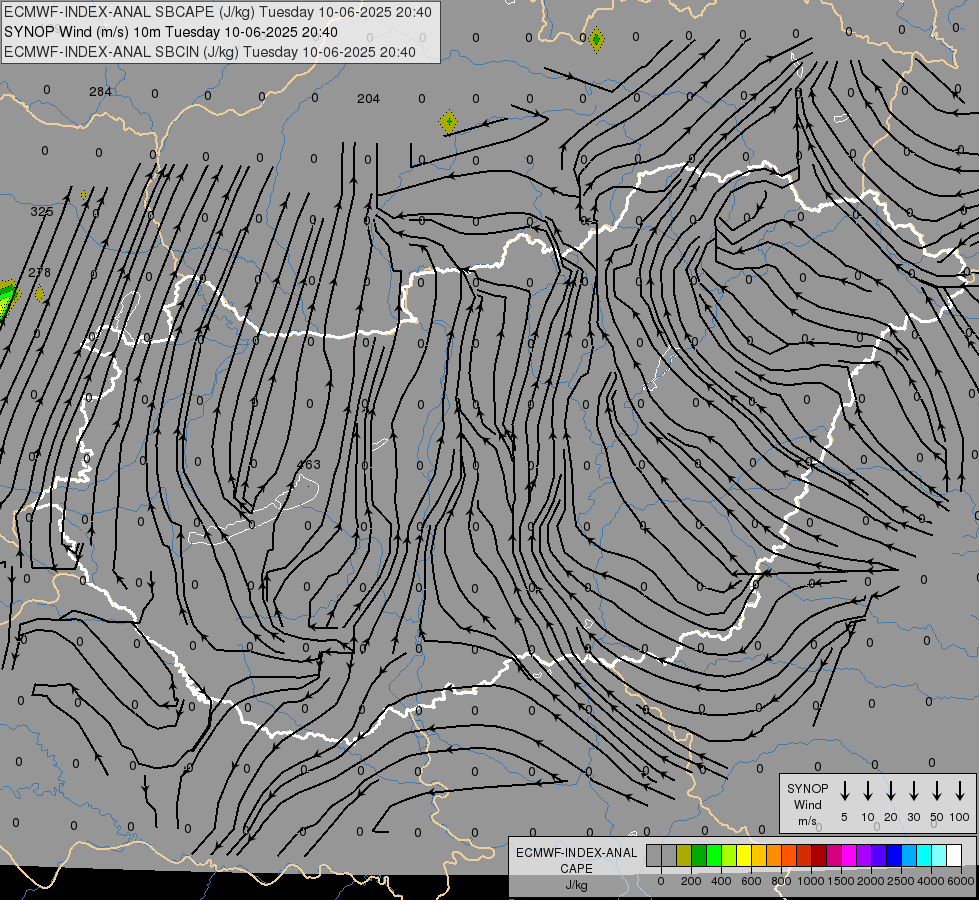Click the ECMWF-INDEX-ANAL CAPE legend label
This screenshot has height=900, width=979.
pyautogui.click(x=576, y=860)
